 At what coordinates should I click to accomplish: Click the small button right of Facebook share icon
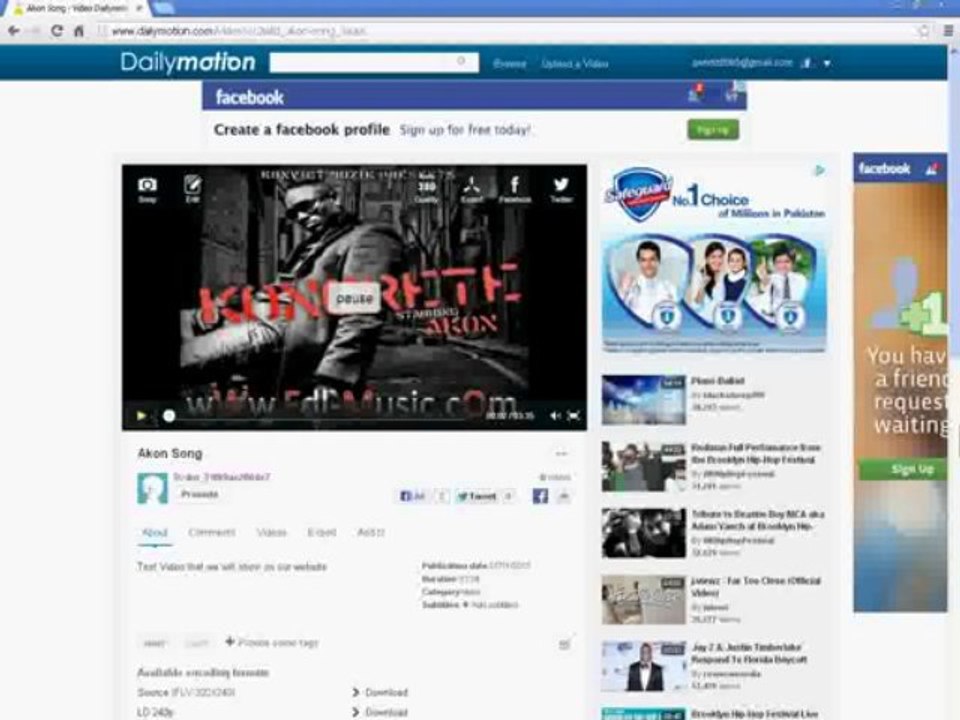click(x=564, y=496)
